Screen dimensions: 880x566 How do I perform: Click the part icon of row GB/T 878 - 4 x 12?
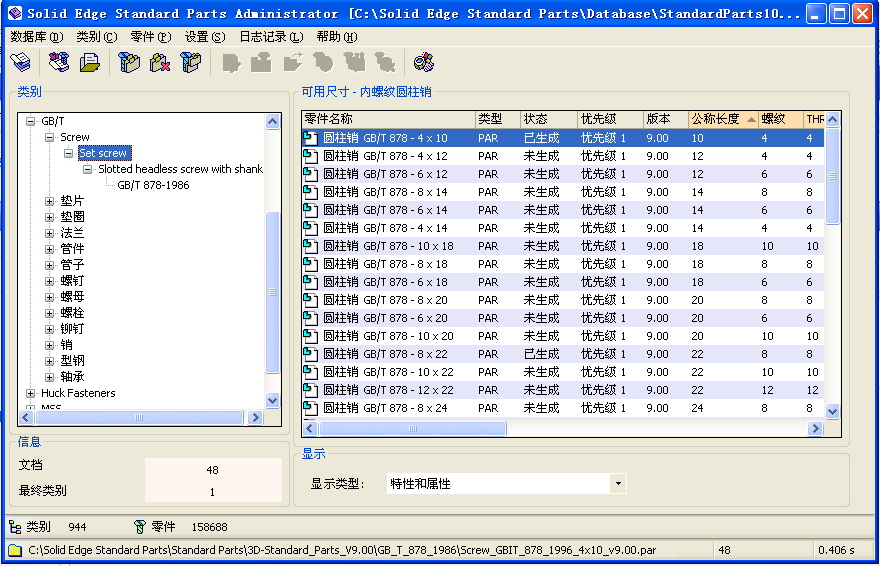[x=310, y=156]
